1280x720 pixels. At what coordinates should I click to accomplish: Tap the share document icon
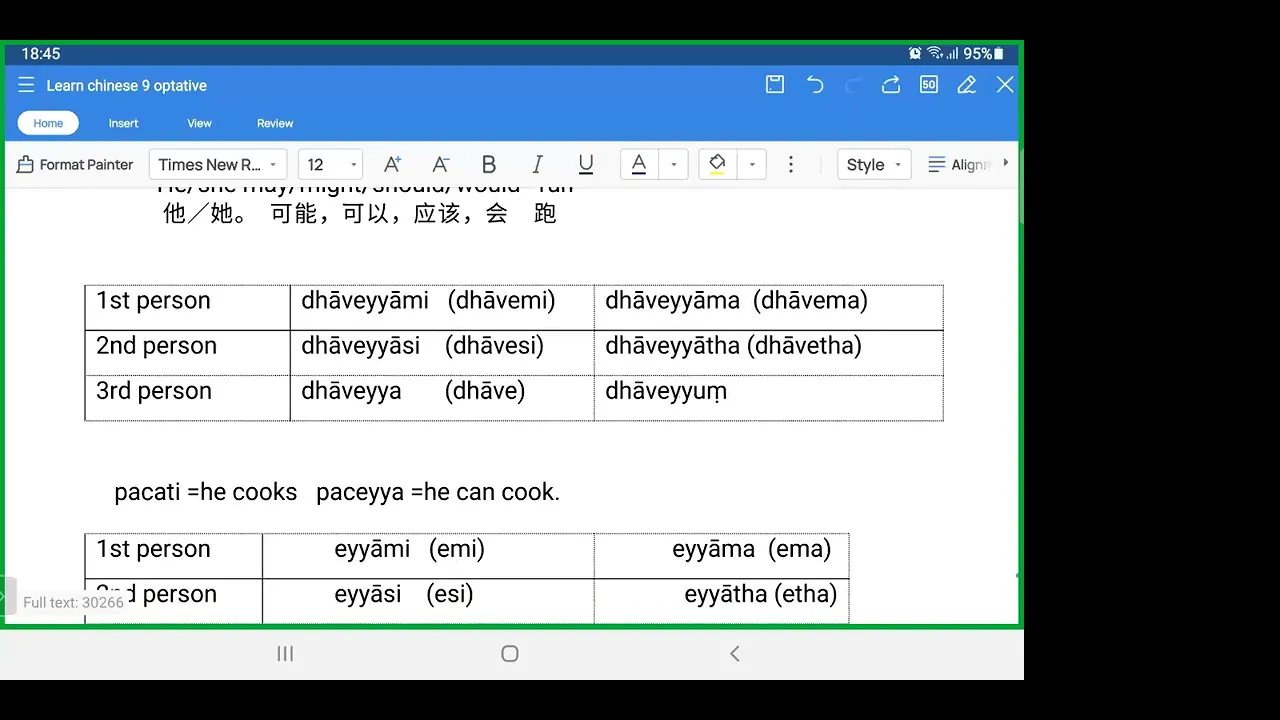pyautogui.click(x=891, y=85)
